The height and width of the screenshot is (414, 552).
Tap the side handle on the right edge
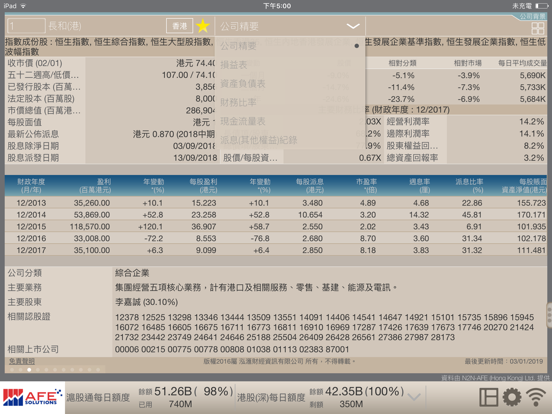pos(549,315)
